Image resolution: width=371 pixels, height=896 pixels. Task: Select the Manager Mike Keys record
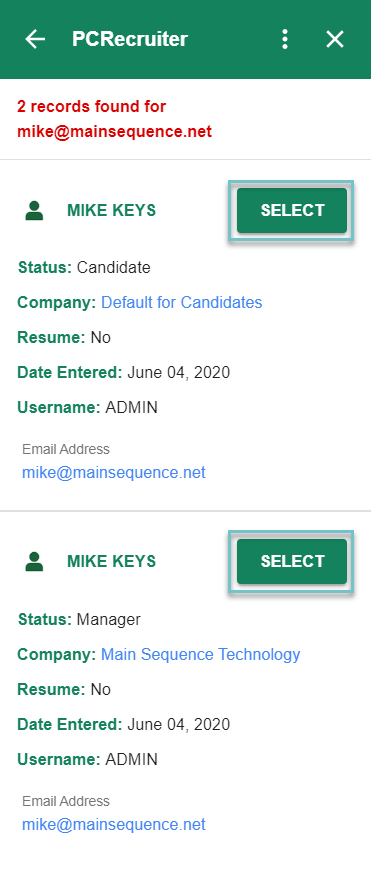pyautogui.click(x=292, y=561)
